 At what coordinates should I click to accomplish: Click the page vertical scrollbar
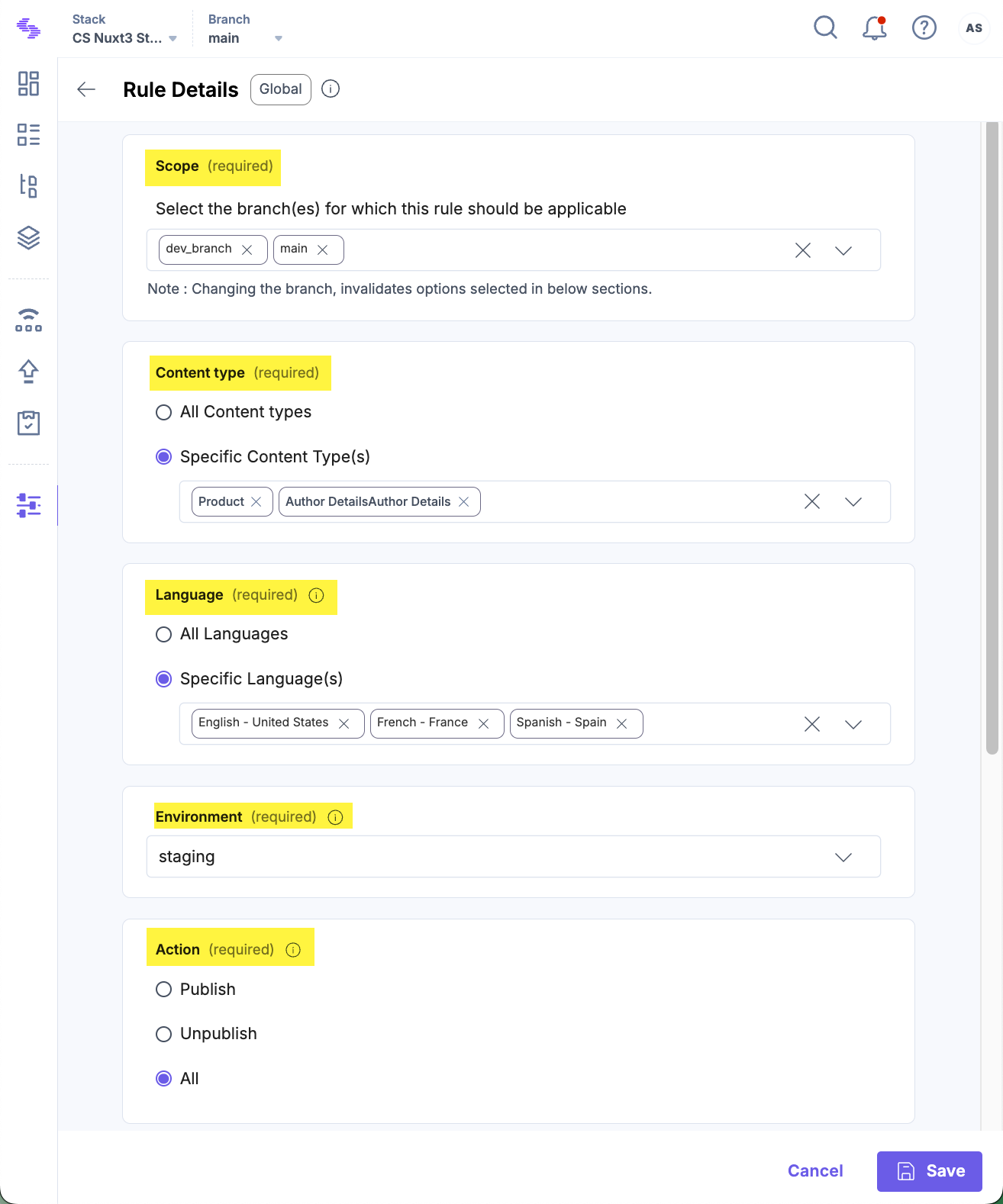992,438
